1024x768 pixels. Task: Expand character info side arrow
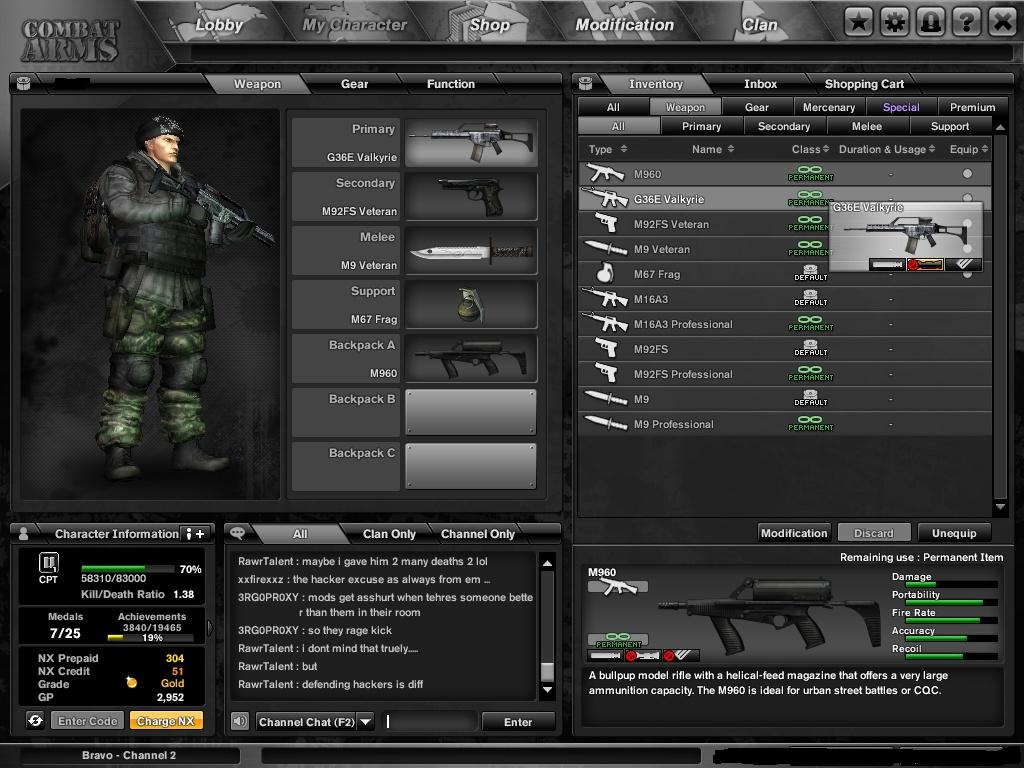coord(210,628)
